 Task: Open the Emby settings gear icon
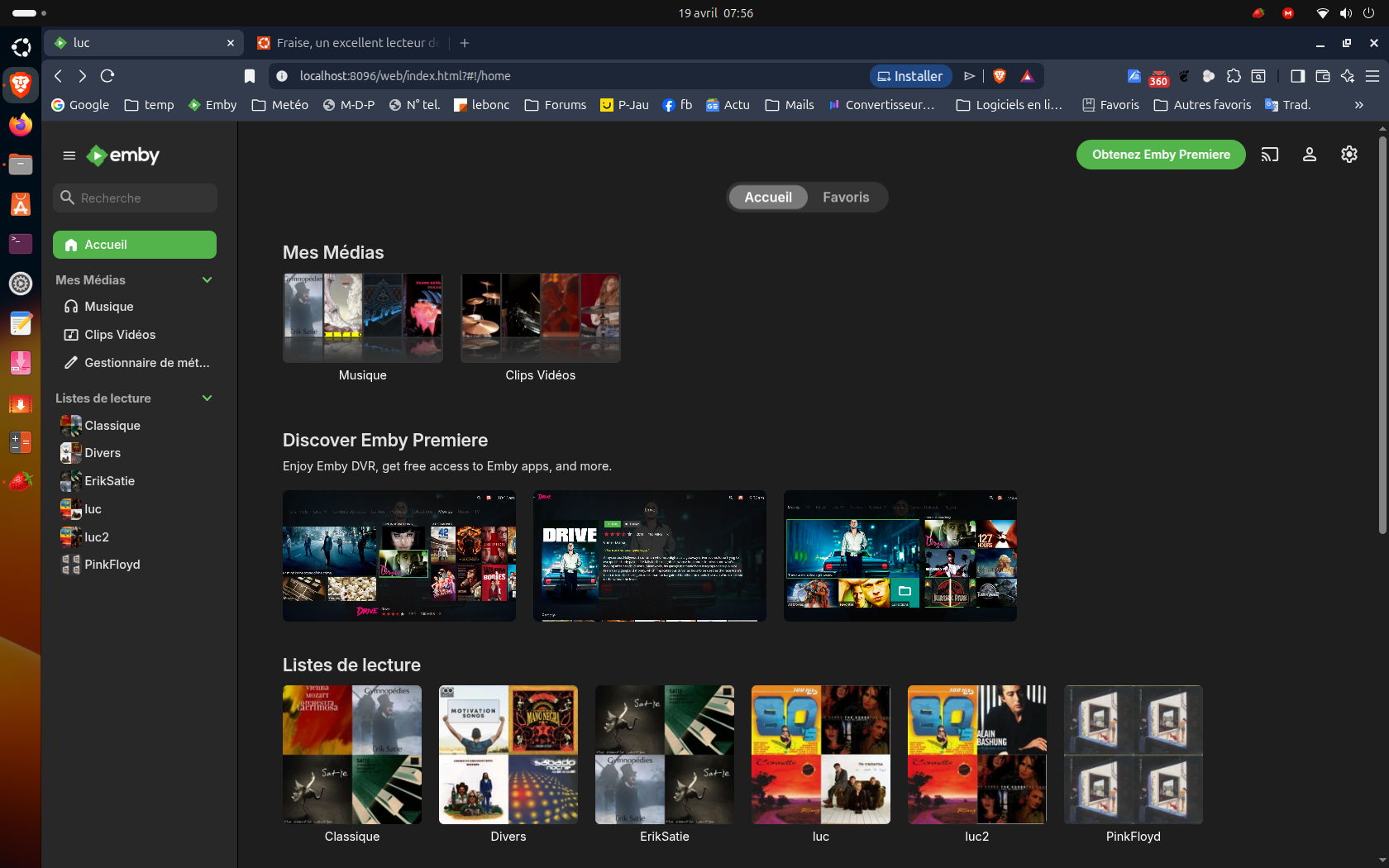point(1348,155)
